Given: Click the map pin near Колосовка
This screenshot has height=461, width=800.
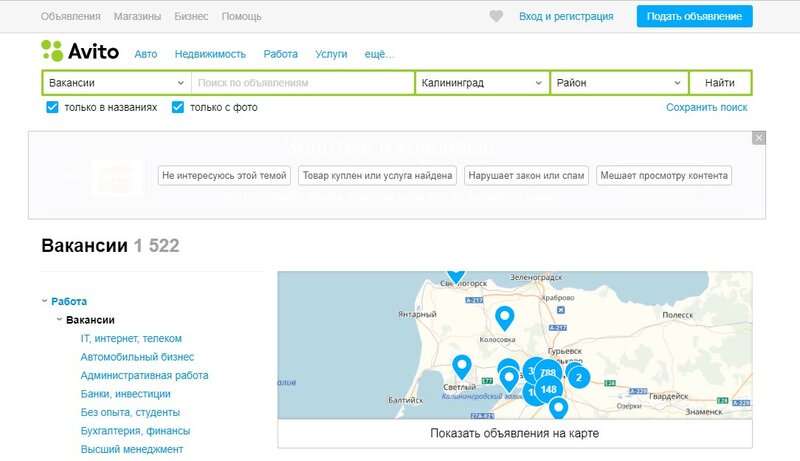Looking at the screenshot, I should (505, 318).
